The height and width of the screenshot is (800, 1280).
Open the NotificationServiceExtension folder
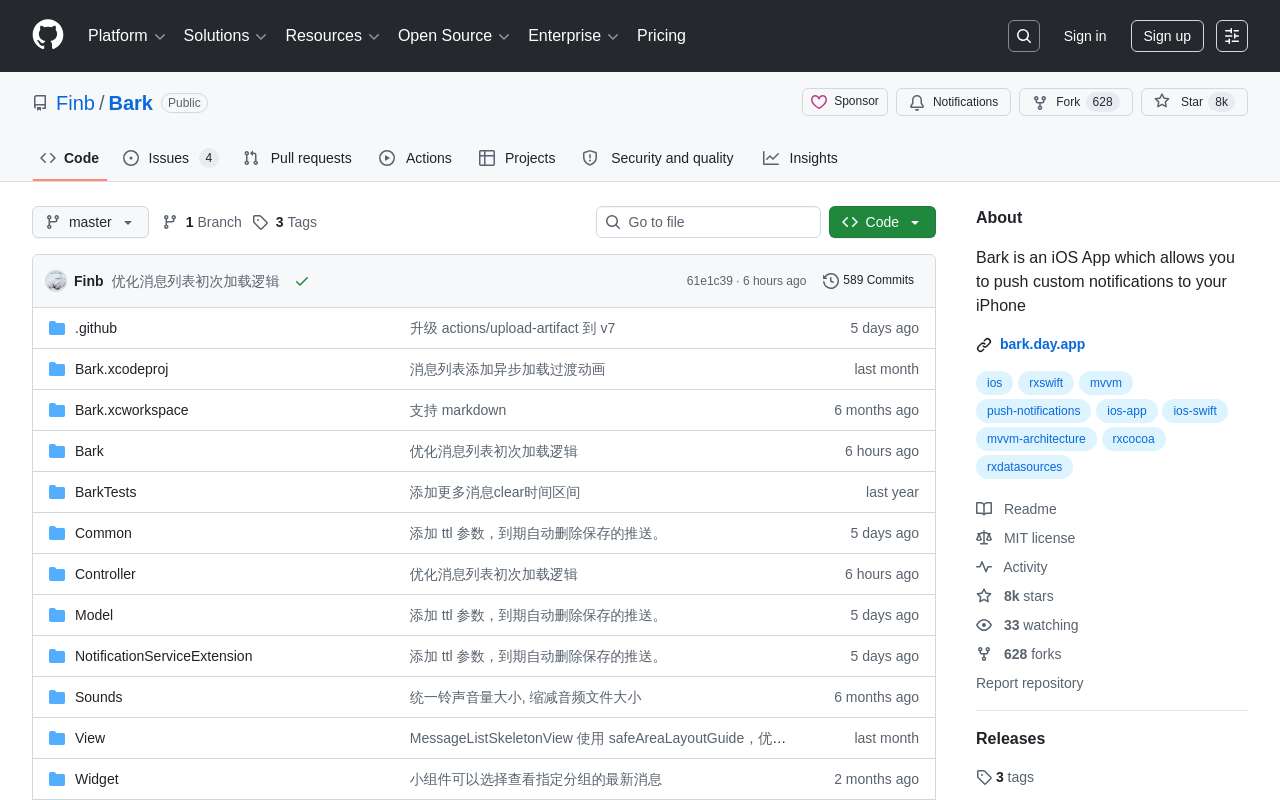click(163, 656)
